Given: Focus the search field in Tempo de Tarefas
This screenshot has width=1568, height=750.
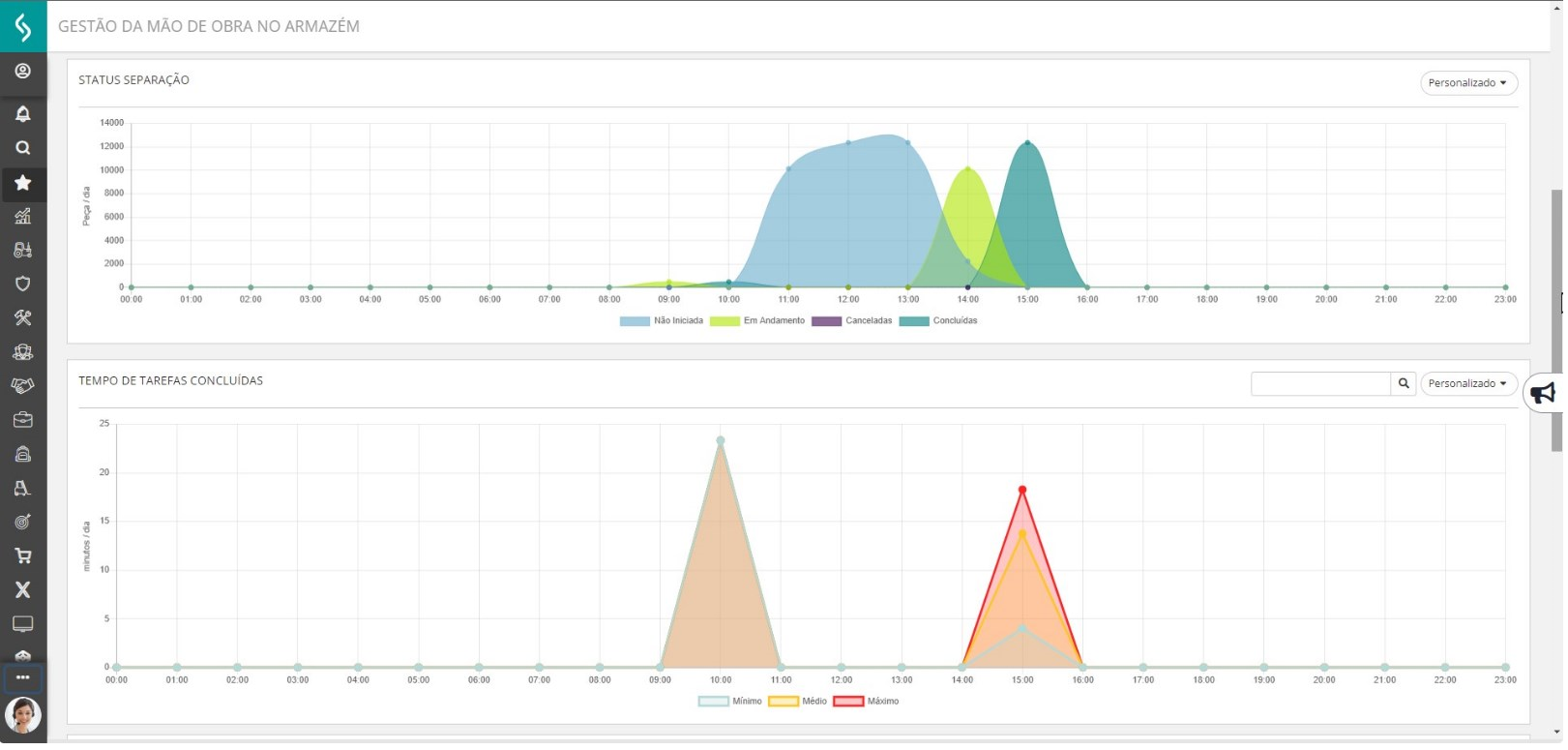Looking at the screenshot, I should point(1320,384).
